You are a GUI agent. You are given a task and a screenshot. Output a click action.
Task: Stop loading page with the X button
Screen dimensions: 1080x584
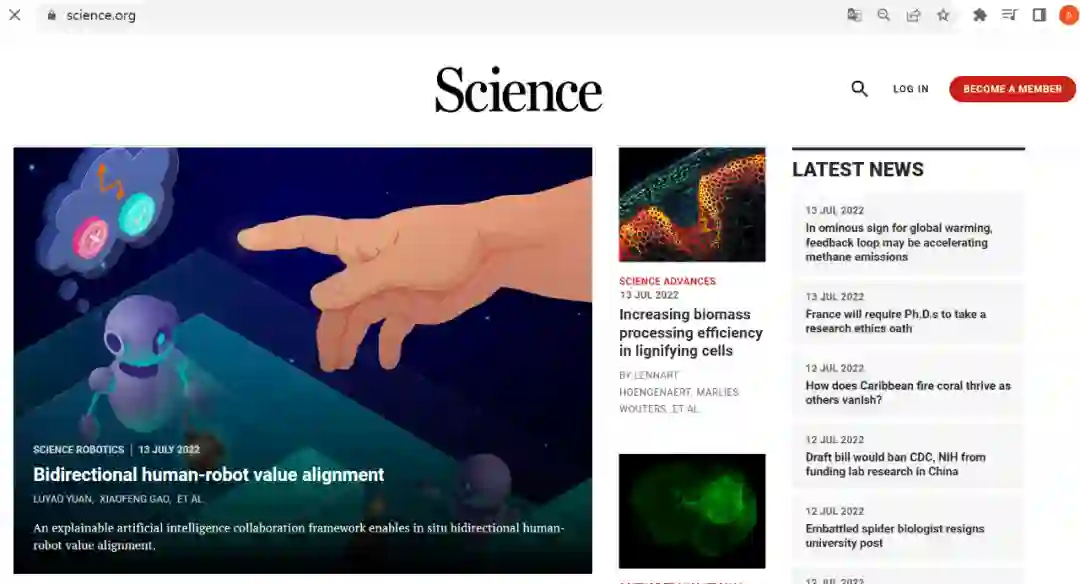click(x=15, y=15)
